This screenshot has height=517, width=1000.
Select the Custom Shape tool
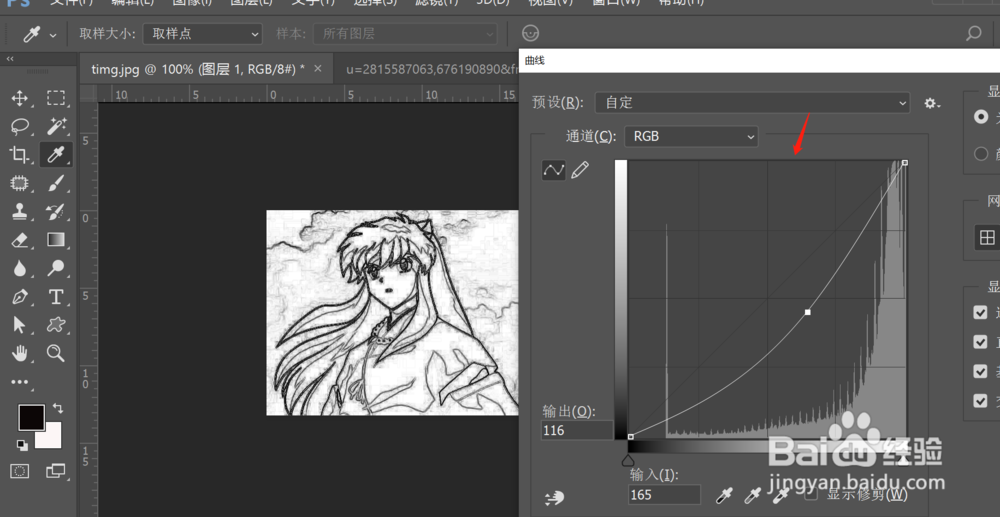tap(56, 325)
